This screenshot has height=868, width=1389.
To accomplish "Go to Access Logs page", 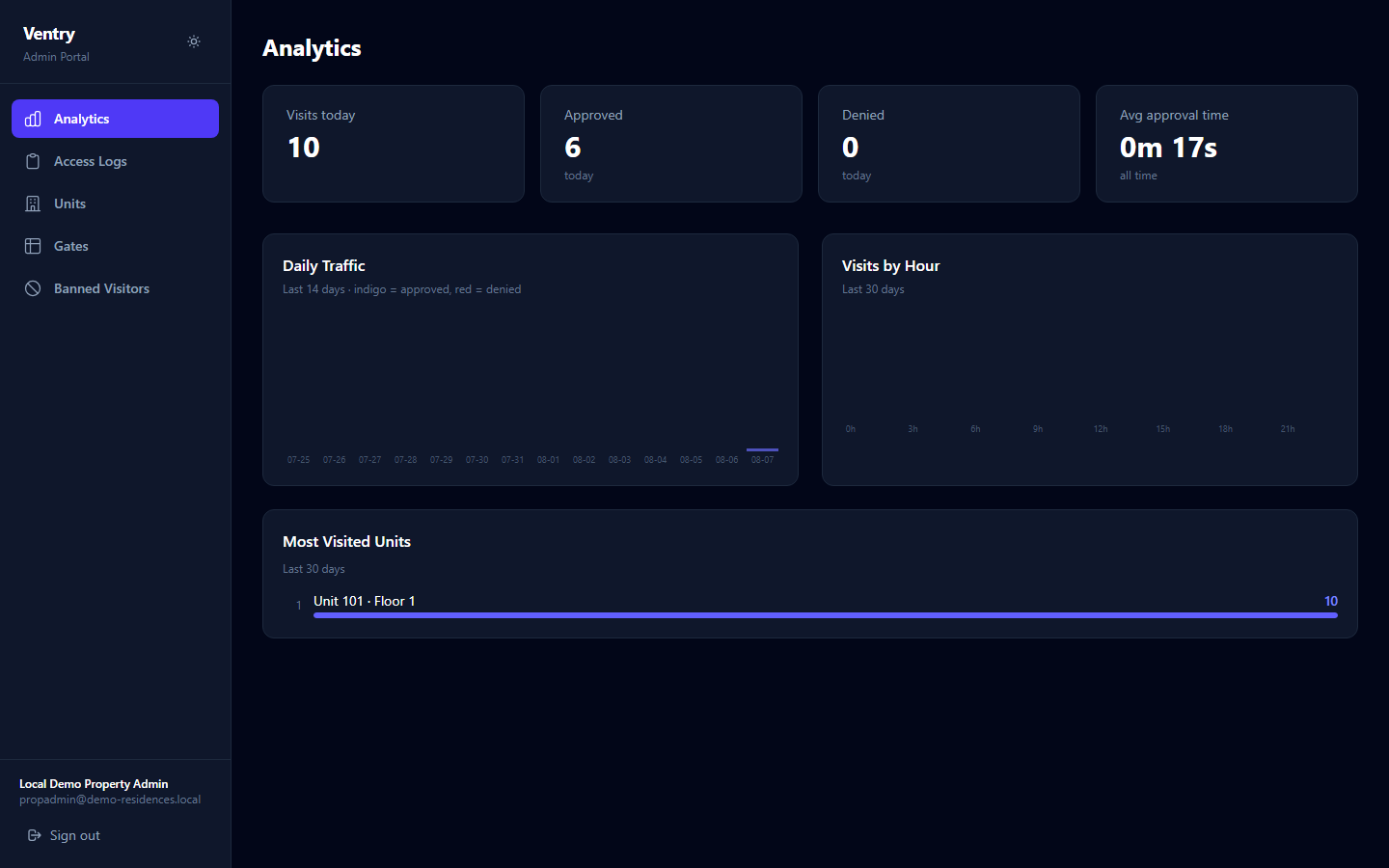I will (x=115, y=161).
